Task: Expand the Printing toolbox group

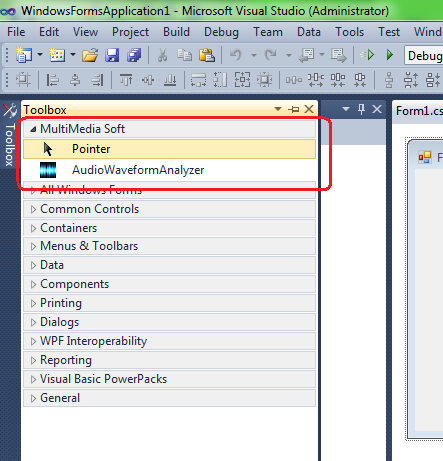Action: [169, 303]
